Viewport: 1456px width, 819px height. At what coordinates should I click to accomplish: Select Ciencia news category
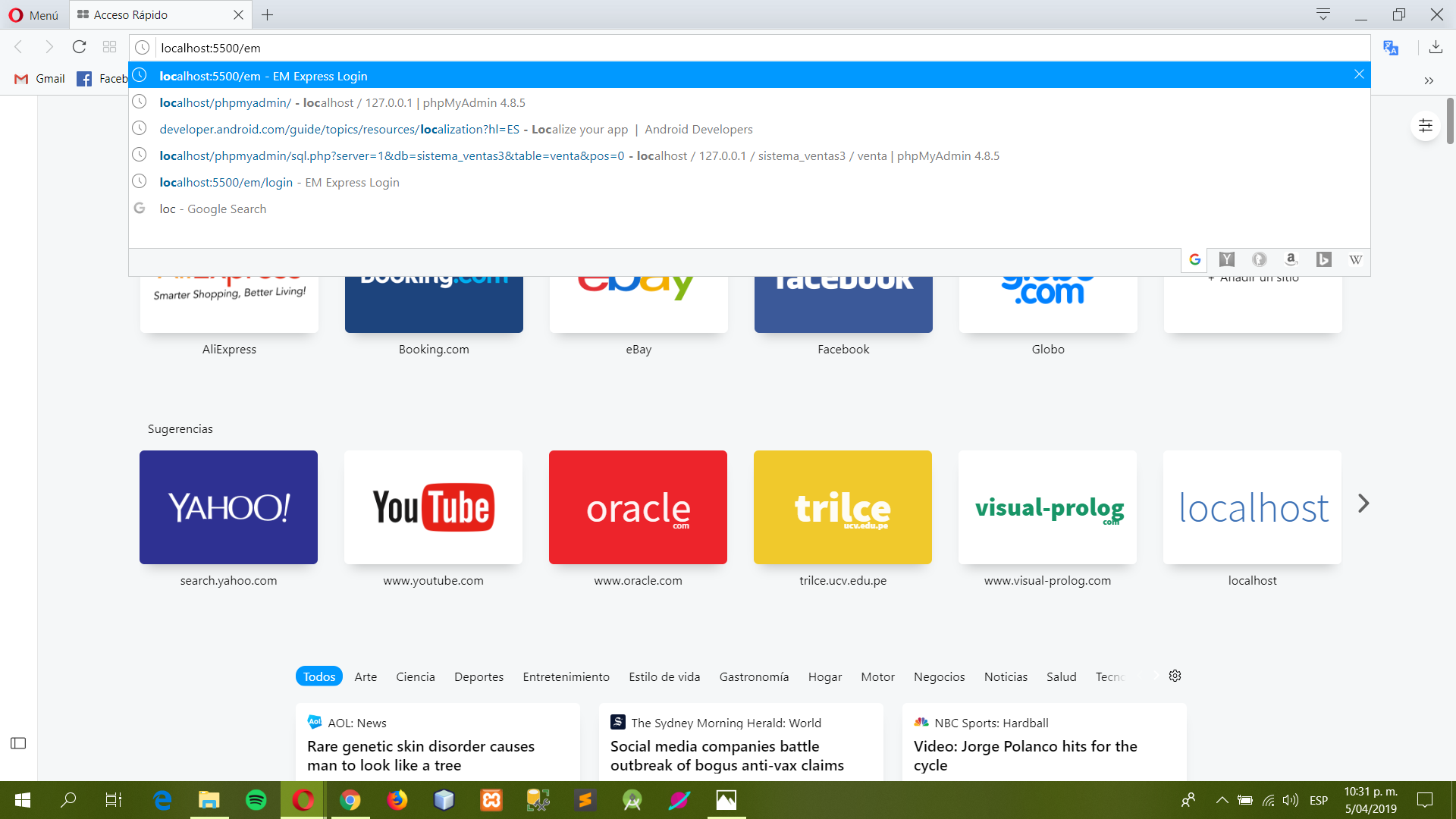point(416,676)
